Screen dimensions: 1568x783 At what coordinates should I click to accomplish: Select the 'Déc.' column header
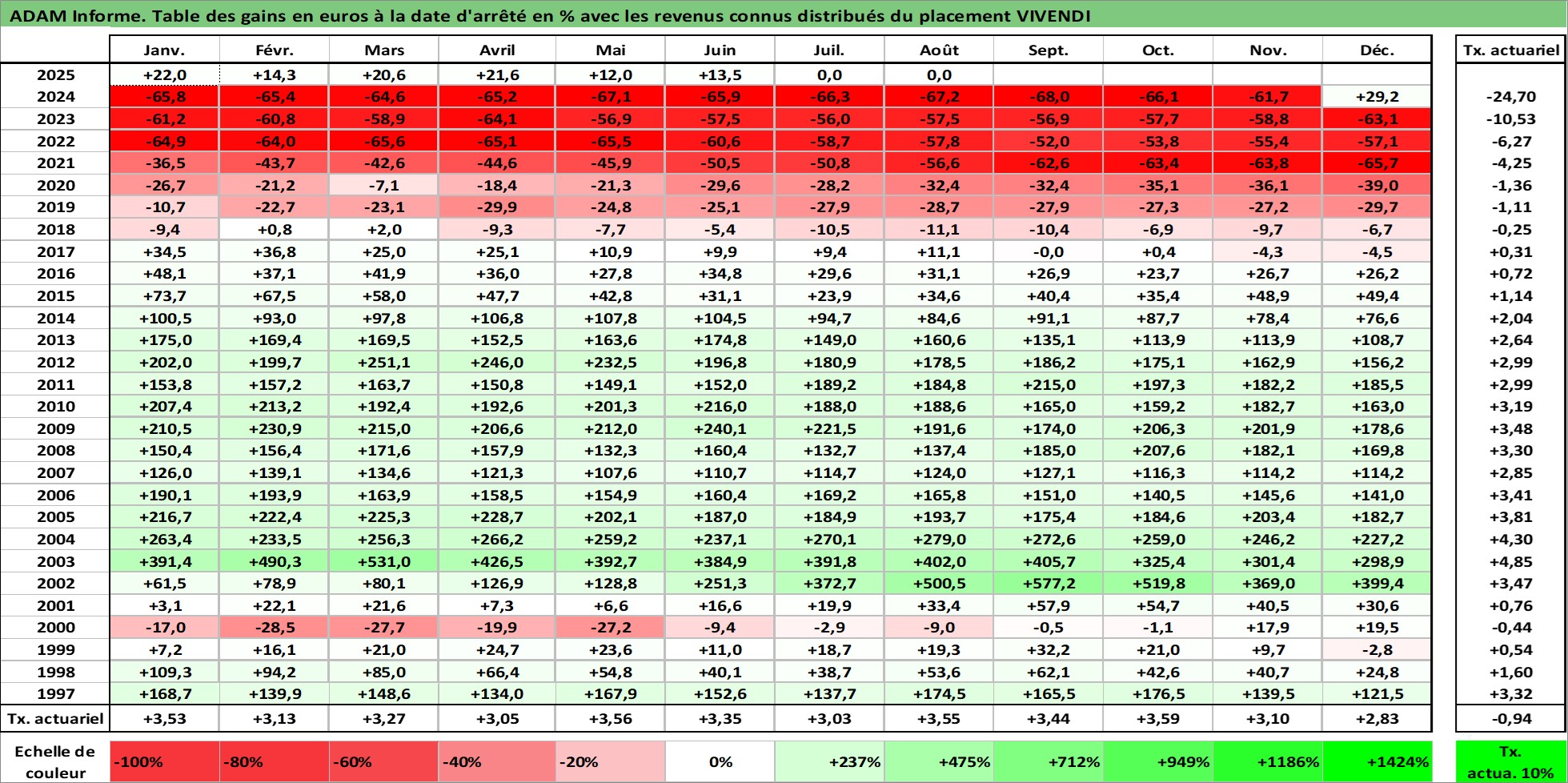(1377, 50)
